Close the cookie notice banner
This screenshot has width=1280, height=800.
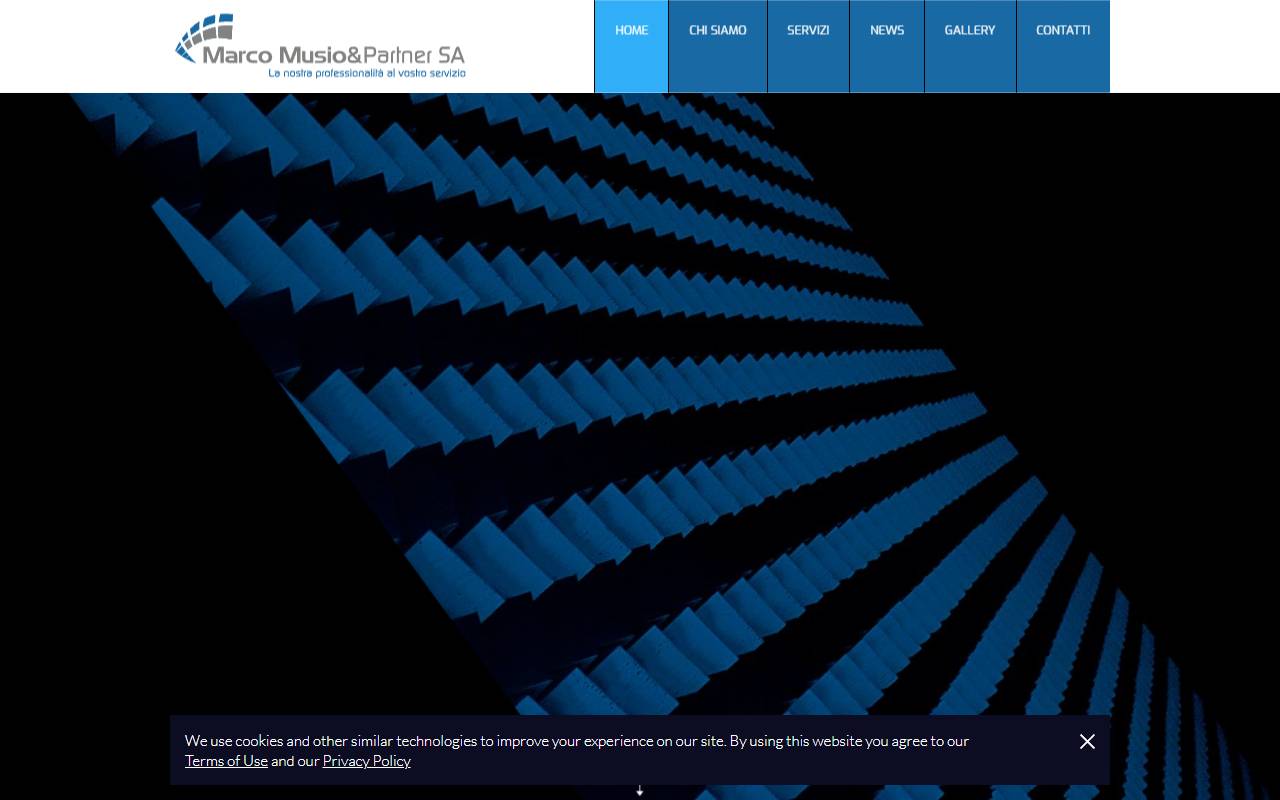1087,741
